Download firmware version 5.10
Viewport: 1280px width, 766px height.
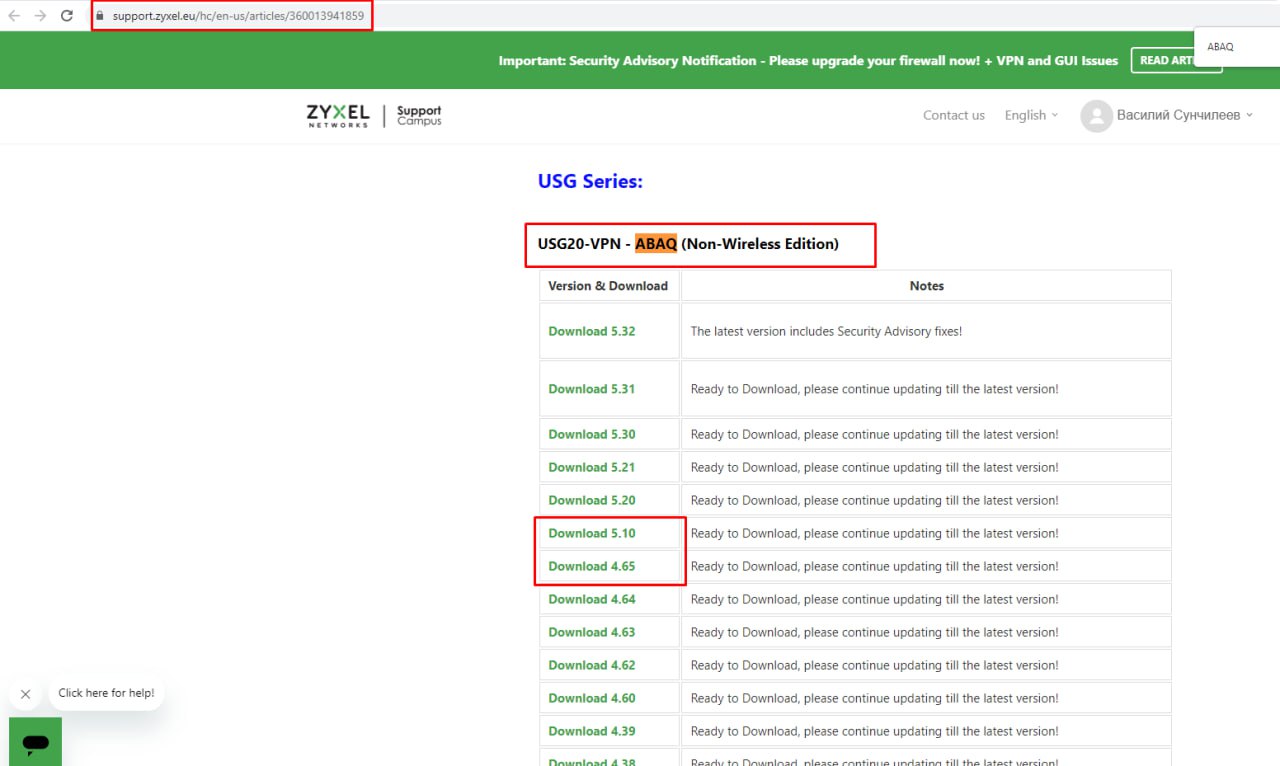coord(592,534)
